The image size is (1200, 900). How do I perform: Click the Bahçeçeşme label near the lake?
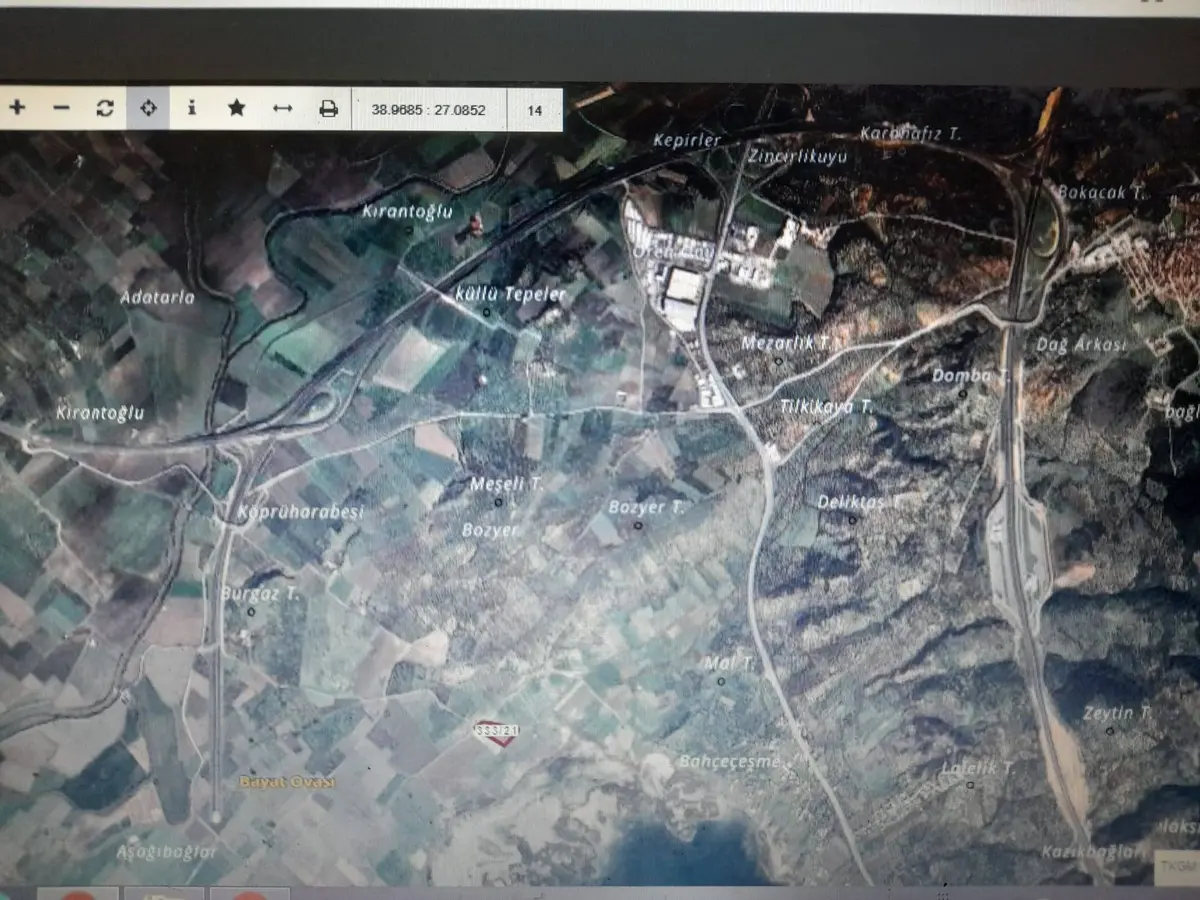(729, 762)
